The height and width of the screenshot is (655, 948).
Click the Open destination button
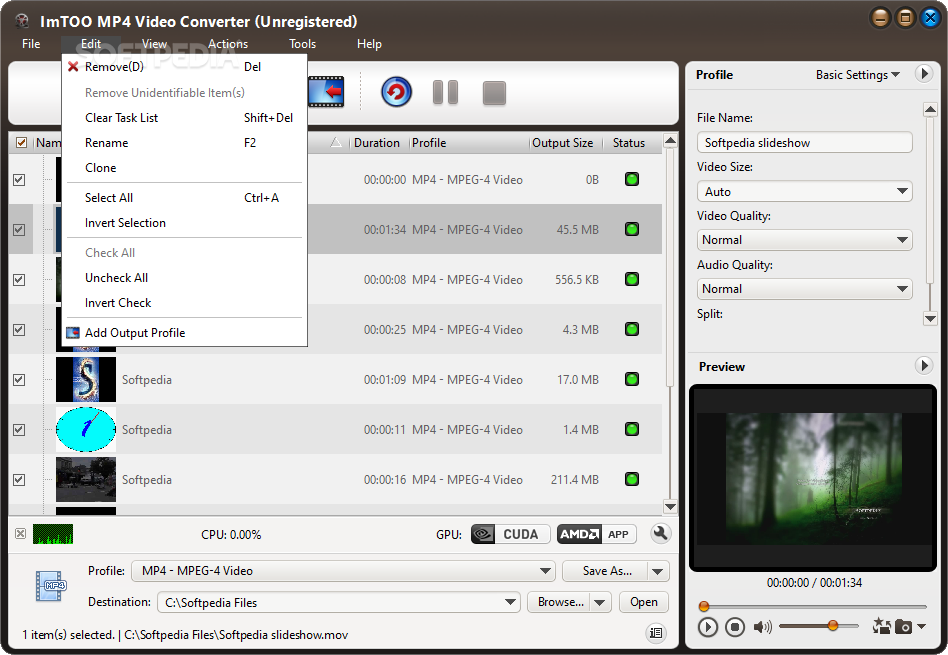pyautogui.click(x=644, y=602)
